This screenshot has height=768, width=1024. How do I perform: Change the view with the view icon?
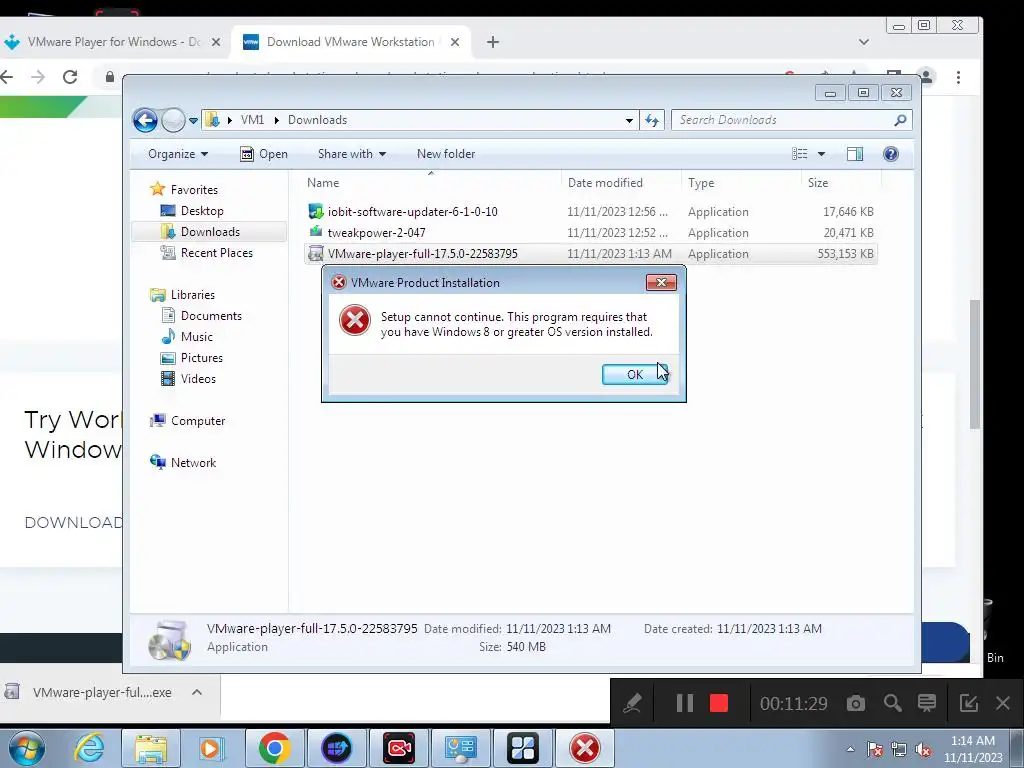(800, 154)
